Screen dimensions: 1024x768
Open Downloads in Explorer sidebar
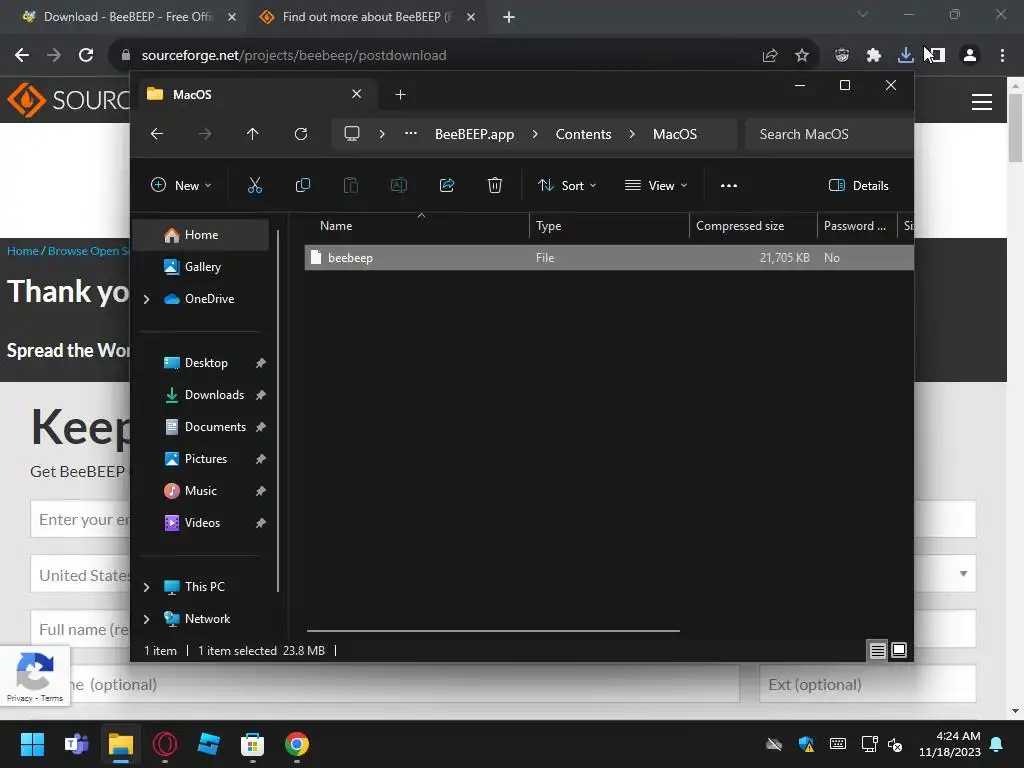214,394
